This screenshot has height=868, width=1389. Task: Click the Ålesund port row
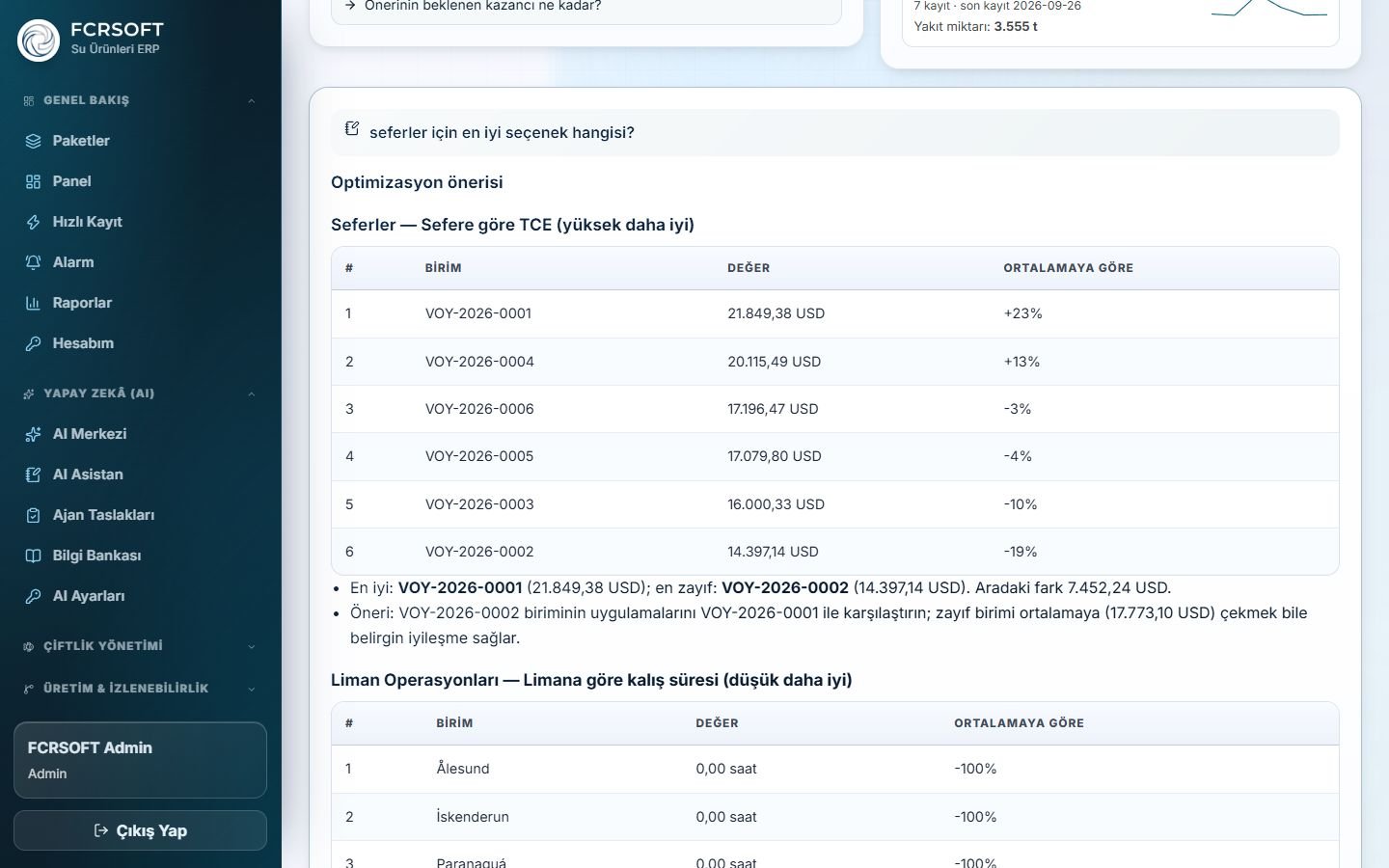click(835, 769)
